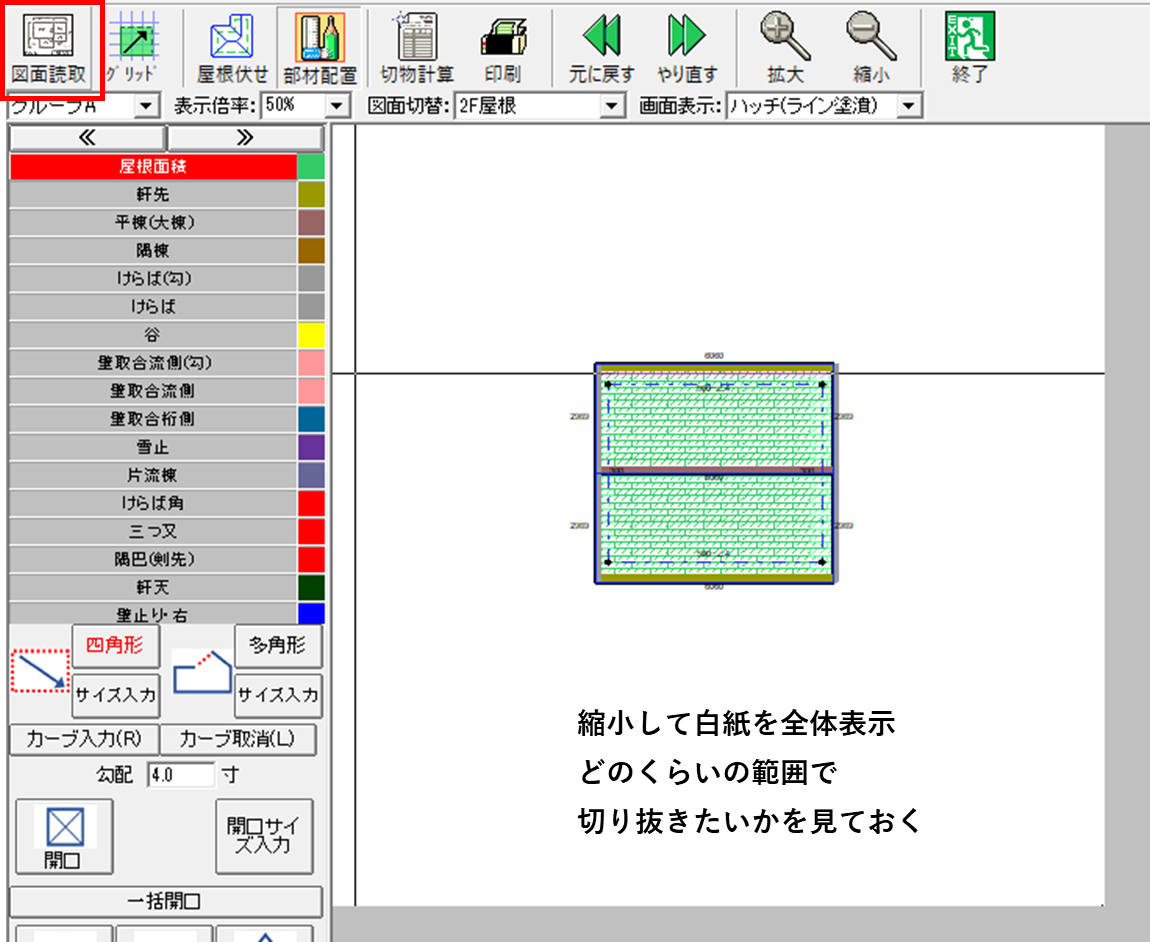Click the 勾配 slope input field

coord(181,774)
